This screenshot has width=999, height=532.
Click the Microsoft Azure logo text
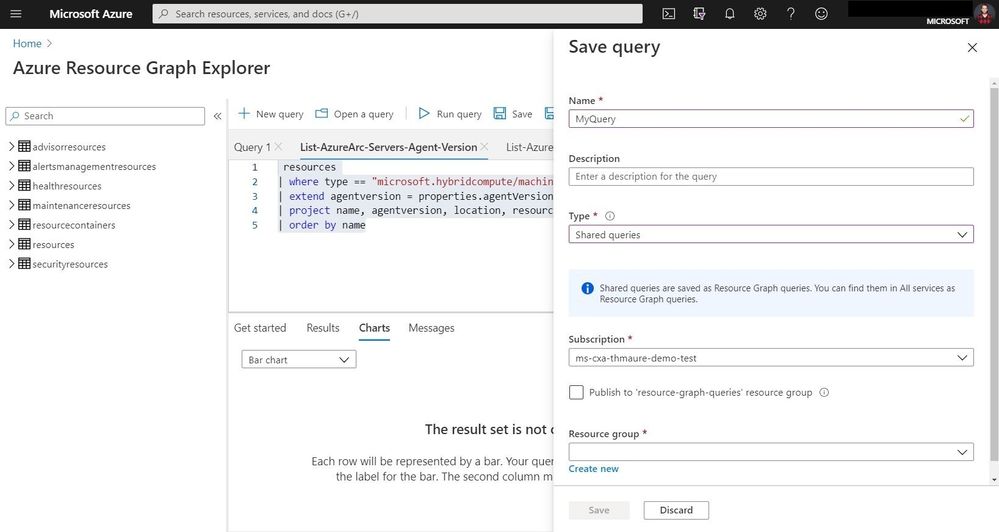(x=91, y=13)
